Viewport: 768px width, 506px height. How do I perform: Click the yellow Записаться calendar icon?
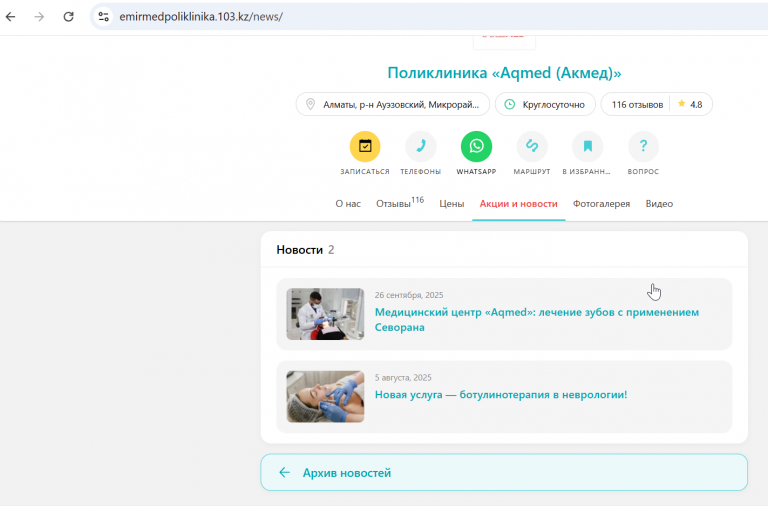(365, 146)
